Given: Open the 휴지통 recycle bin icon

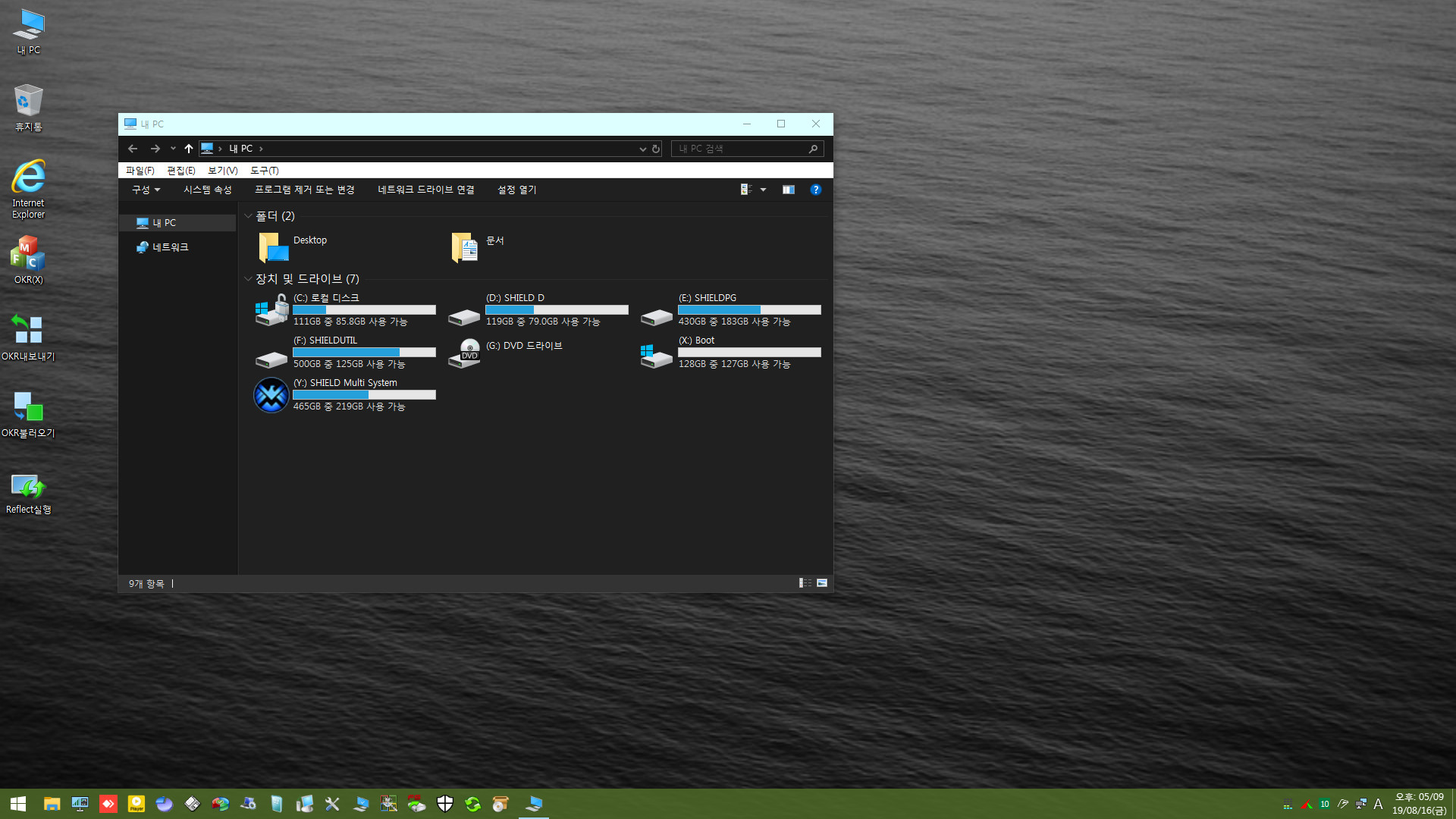Looking at the screenshot, I should tap(29, 108).
